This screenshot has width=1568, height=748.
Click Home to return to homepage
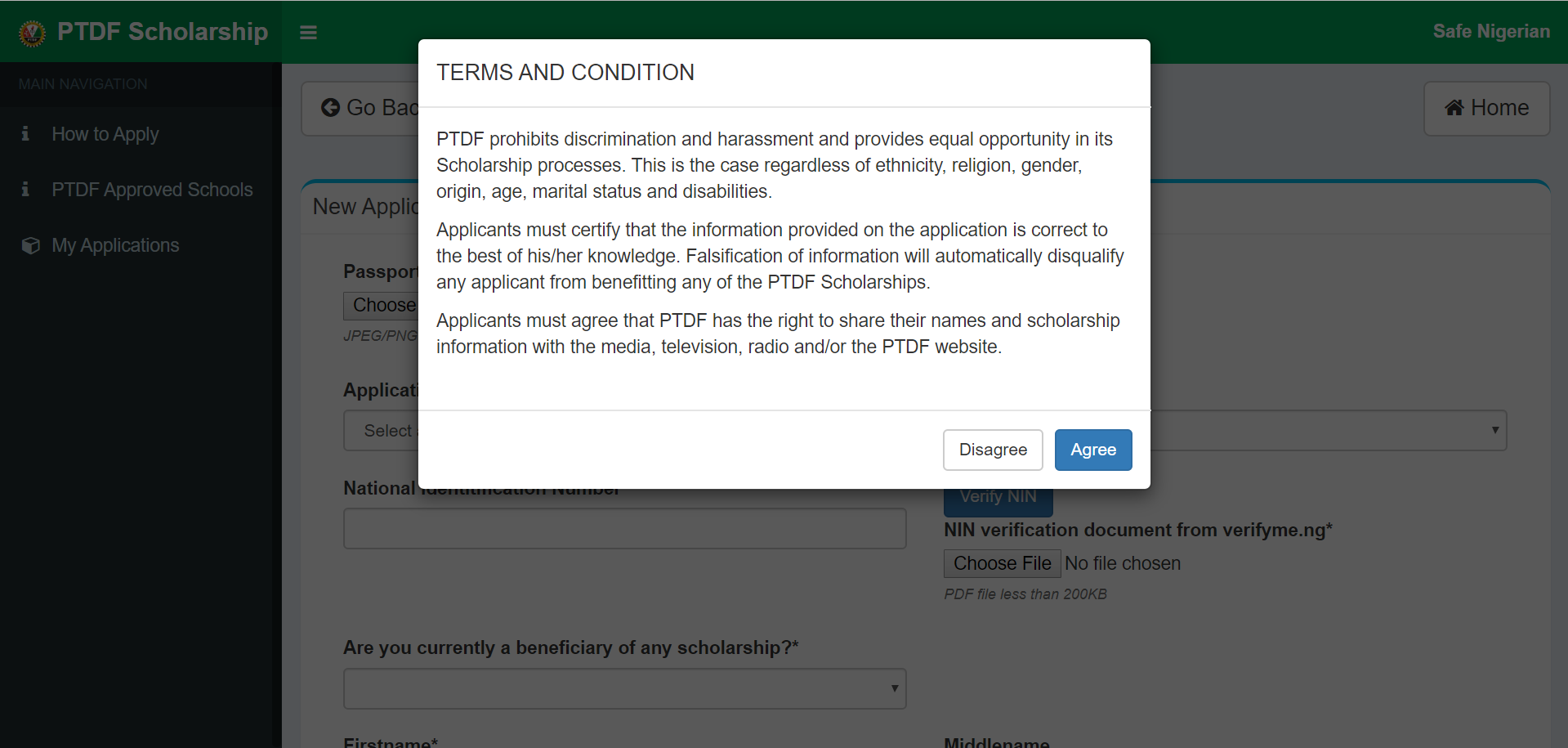tap(1486, 107)
